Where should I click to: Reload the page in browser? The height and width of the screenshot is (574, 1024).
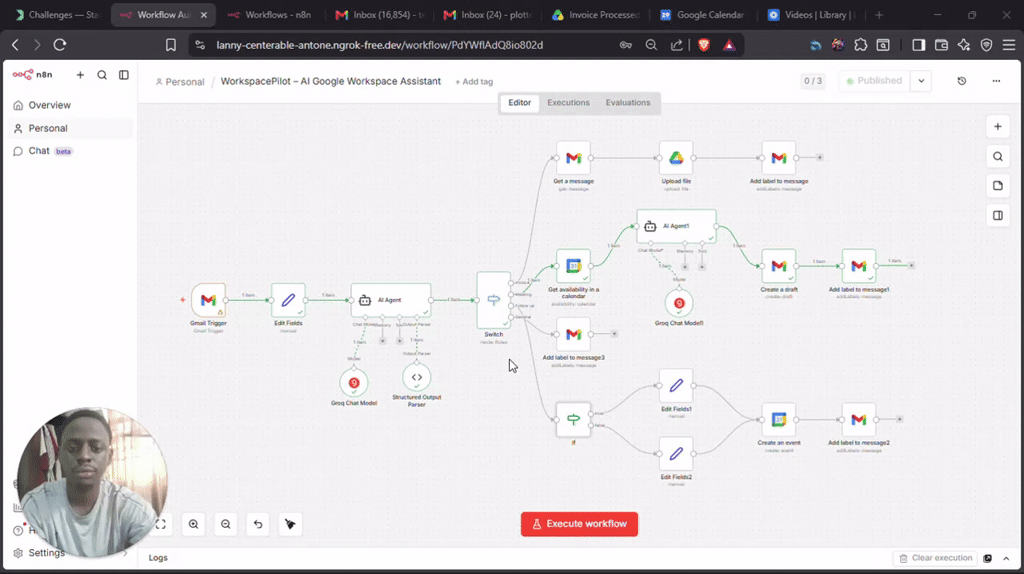pos(60,45)
